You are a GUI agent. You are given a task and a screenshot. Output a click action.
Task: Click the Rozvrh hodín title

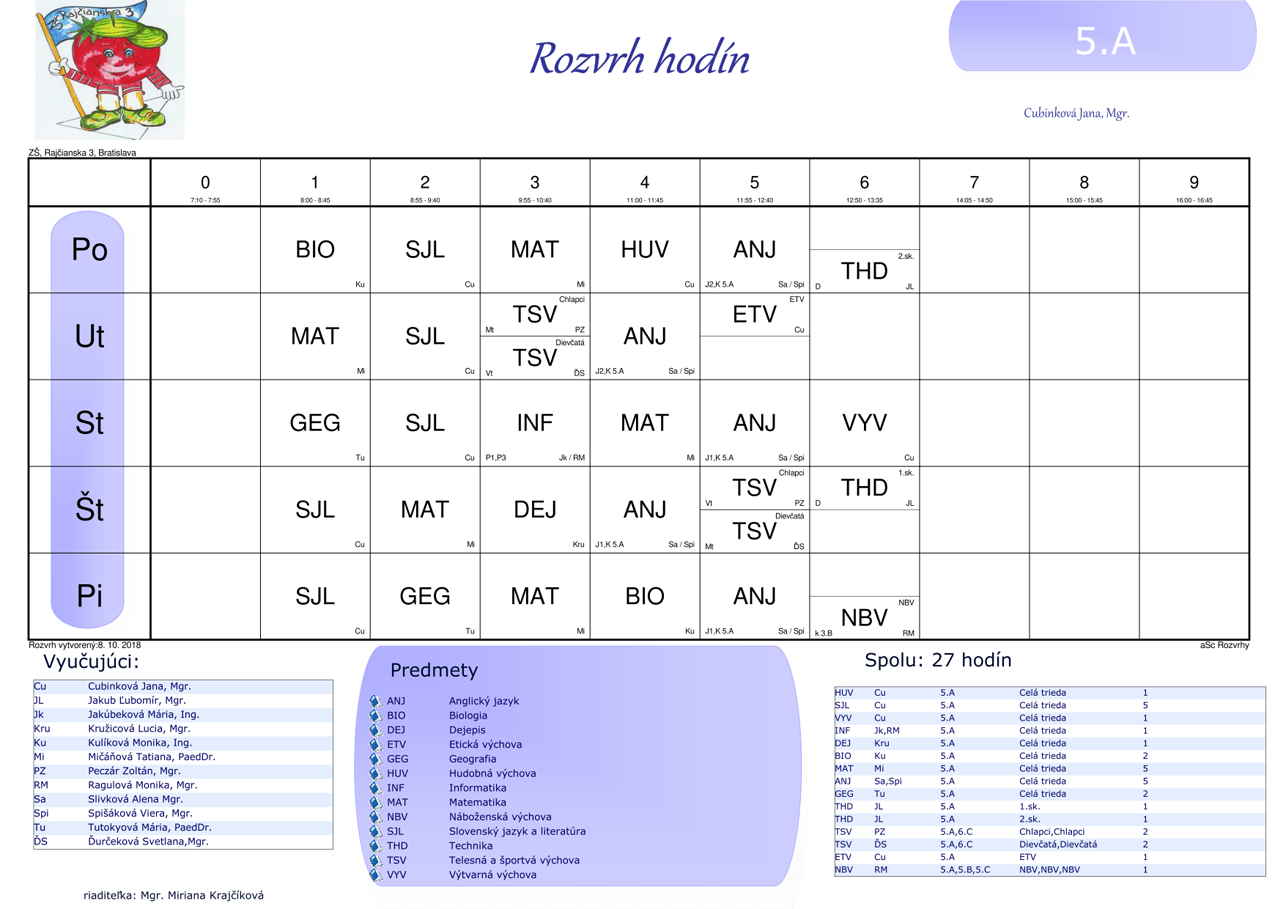pos(639,58)
